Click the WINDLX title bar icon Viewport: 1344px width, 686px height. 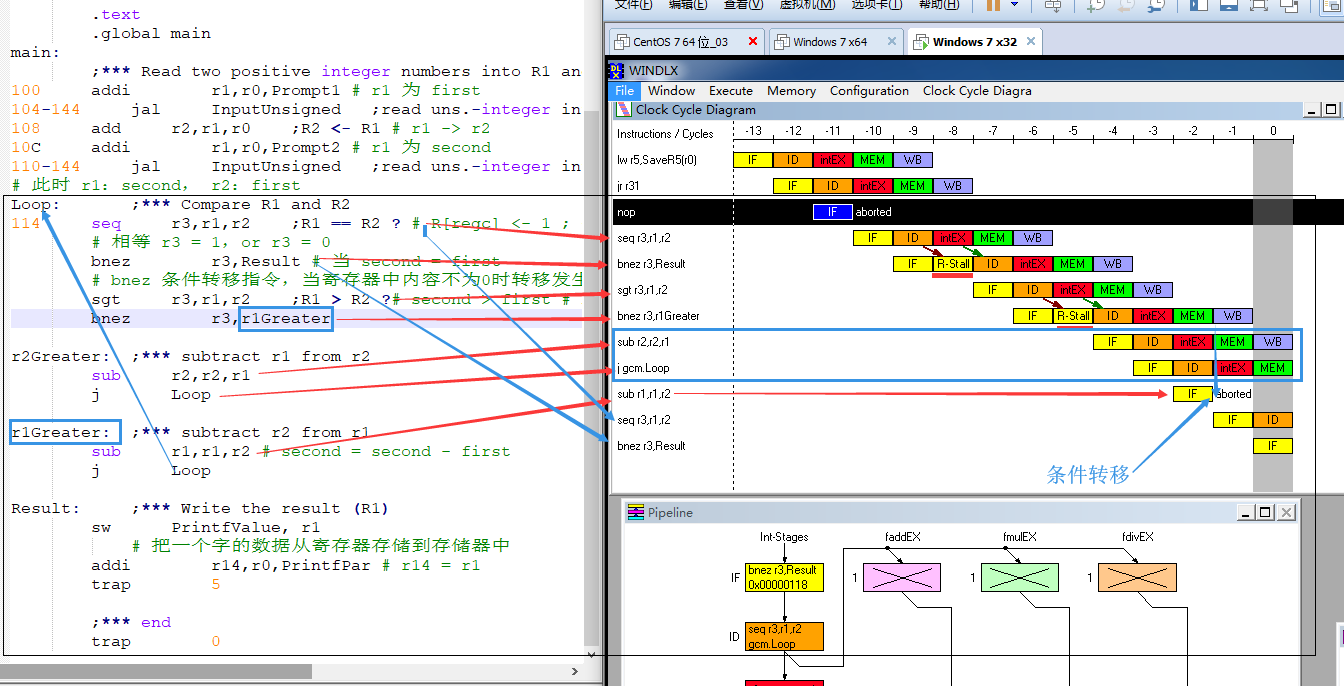(x=616, y=70)
